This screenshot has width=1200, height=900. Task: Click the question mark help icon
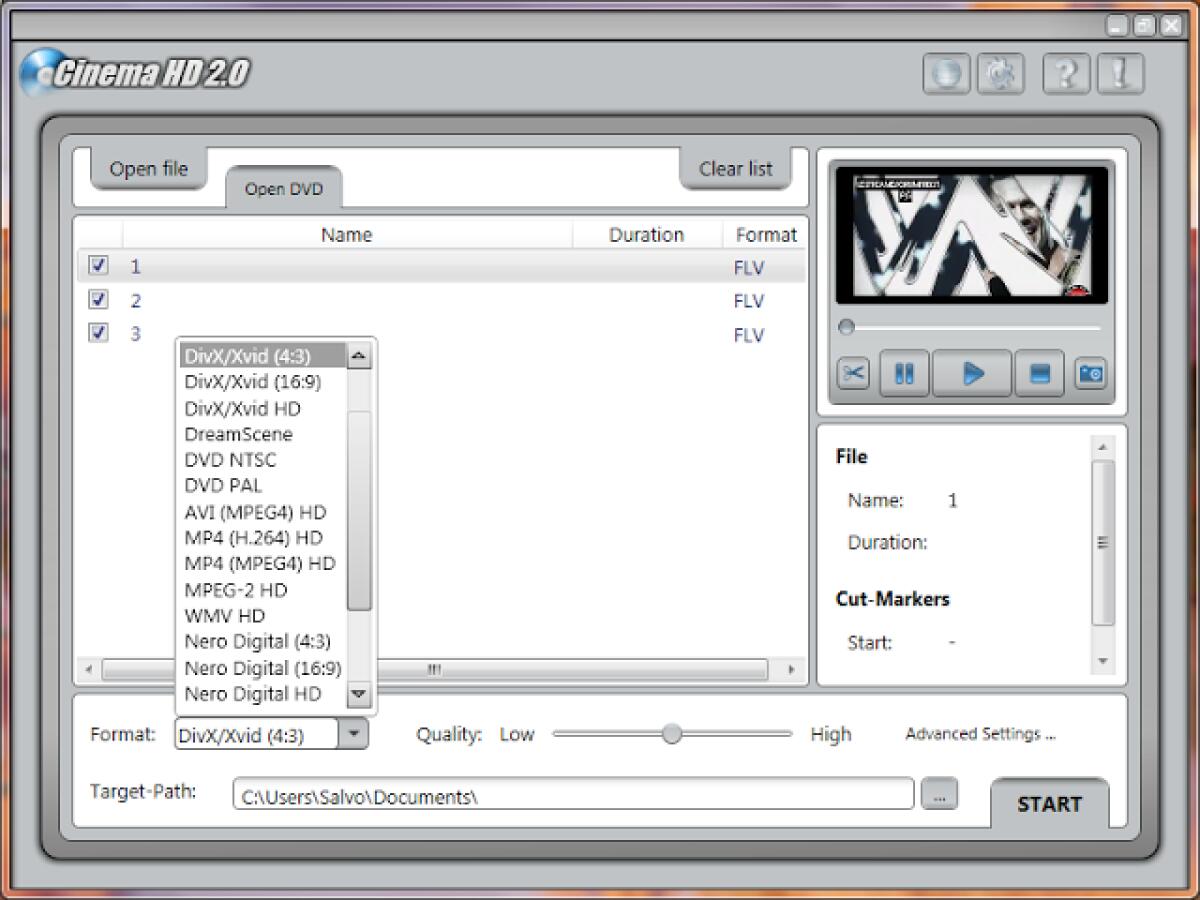pos(1065,73)
